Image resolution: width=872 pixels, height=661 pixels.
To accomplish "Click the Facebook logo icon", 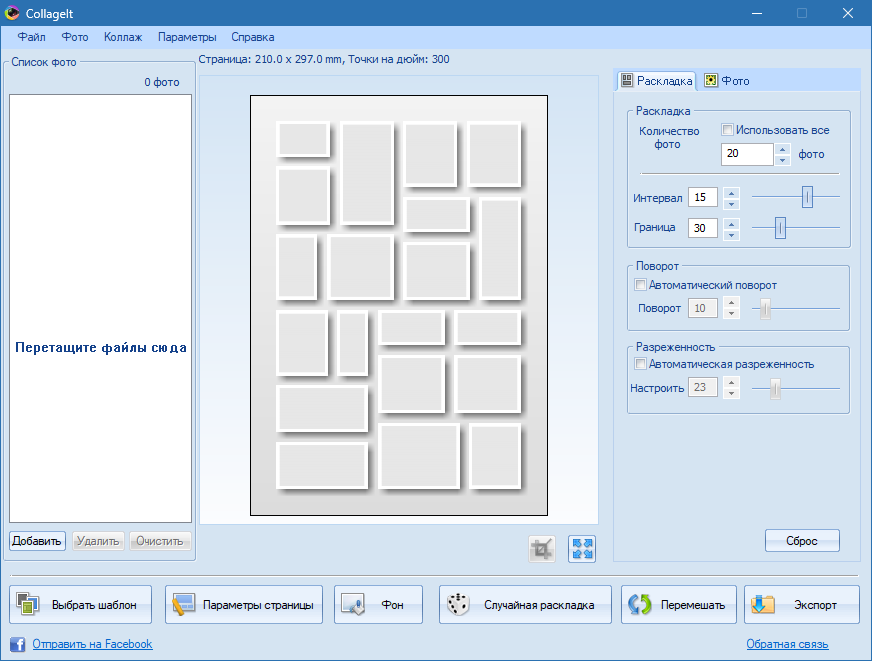I will point(17,644).
